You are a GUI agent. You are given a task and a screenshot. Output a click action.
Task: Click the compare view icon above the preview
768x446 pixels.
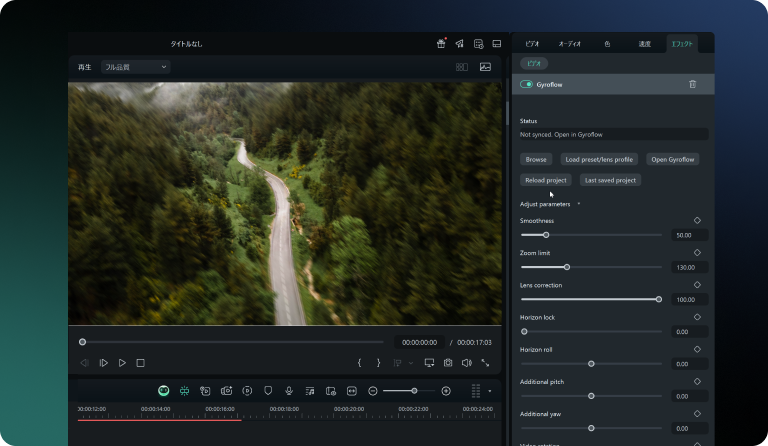[x=461, y=67]
